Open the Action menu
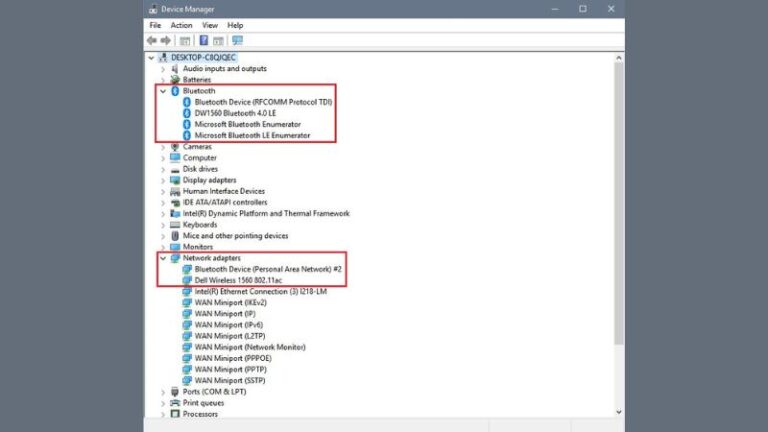 click(181, 25)
